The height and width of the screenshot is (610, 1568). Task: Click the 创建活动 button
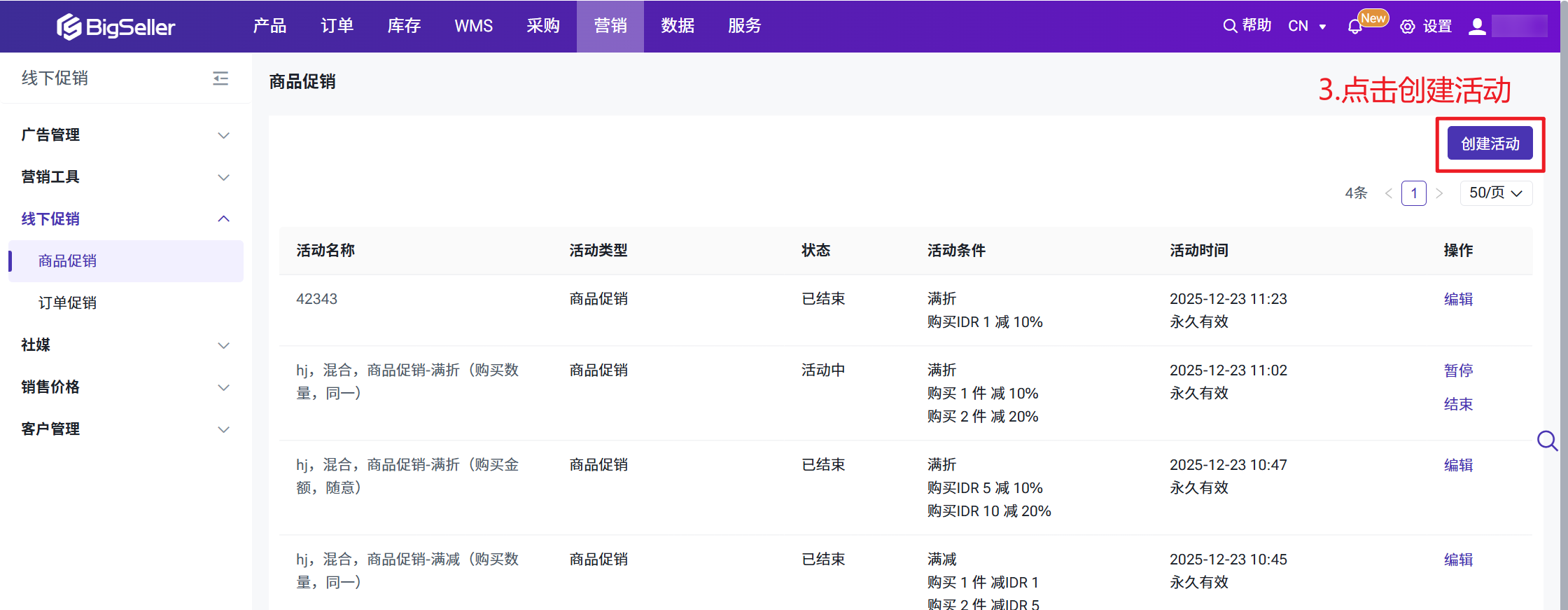tap(1490, 144)
